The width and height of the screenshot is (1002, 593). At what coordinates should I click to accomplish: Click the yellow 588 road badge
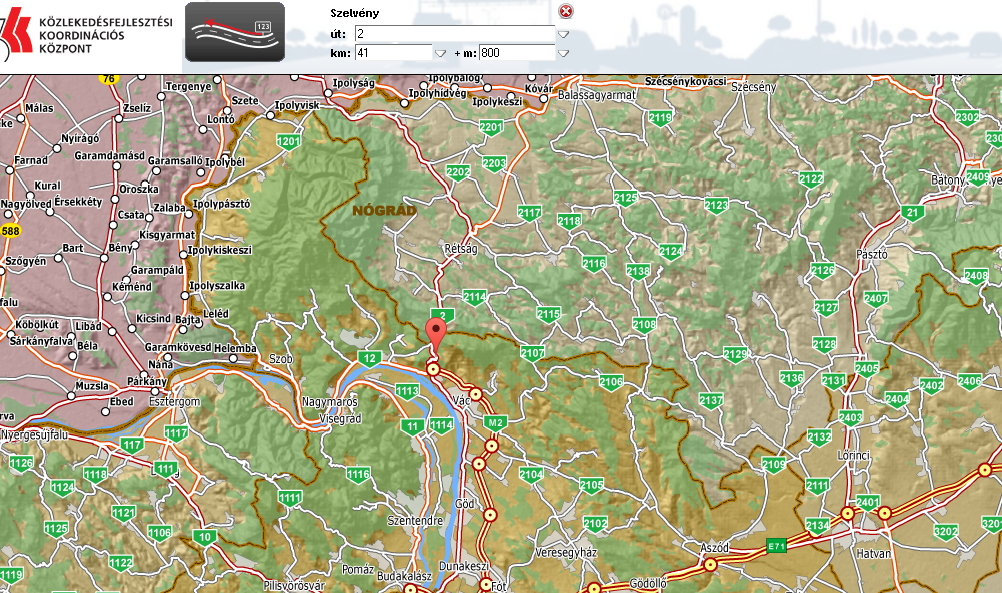(10, 231)
